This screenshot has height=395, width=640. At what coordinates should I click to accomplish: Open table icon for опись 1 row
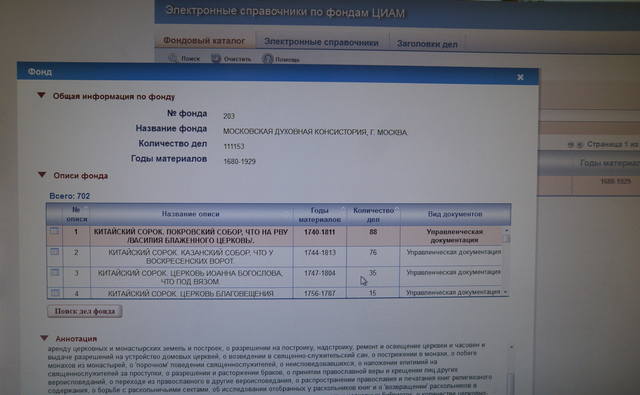[54, 231]
